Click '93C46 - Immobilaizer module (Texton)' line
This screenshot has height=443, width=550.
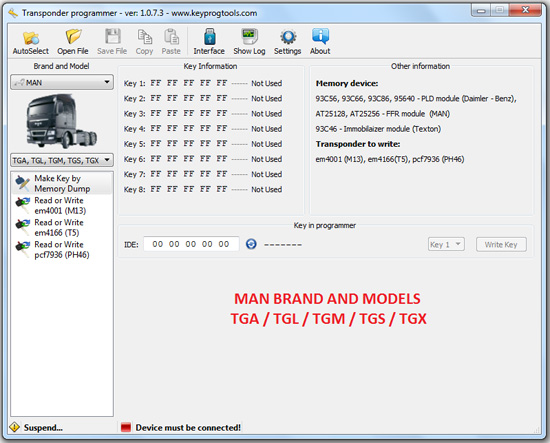point(378,129)
